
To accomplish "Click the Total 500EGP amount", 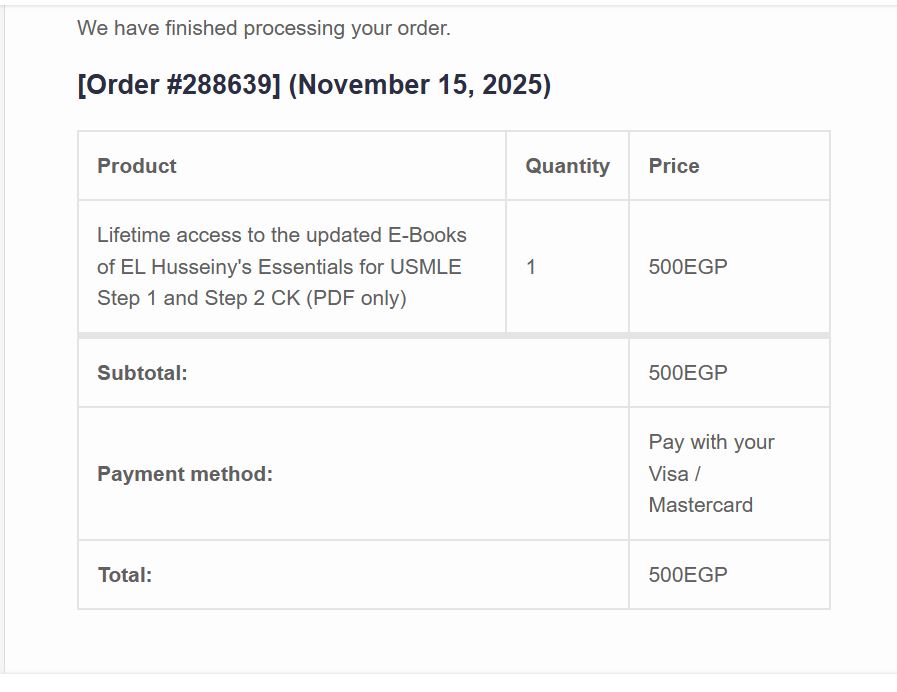I will (x=688, y=575).
